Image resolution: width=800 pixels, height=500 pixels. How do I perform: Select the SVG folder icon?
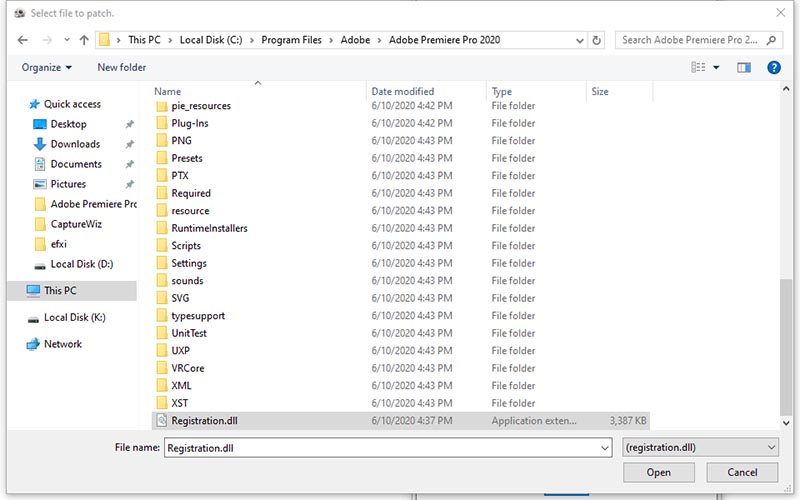point(162,298)
